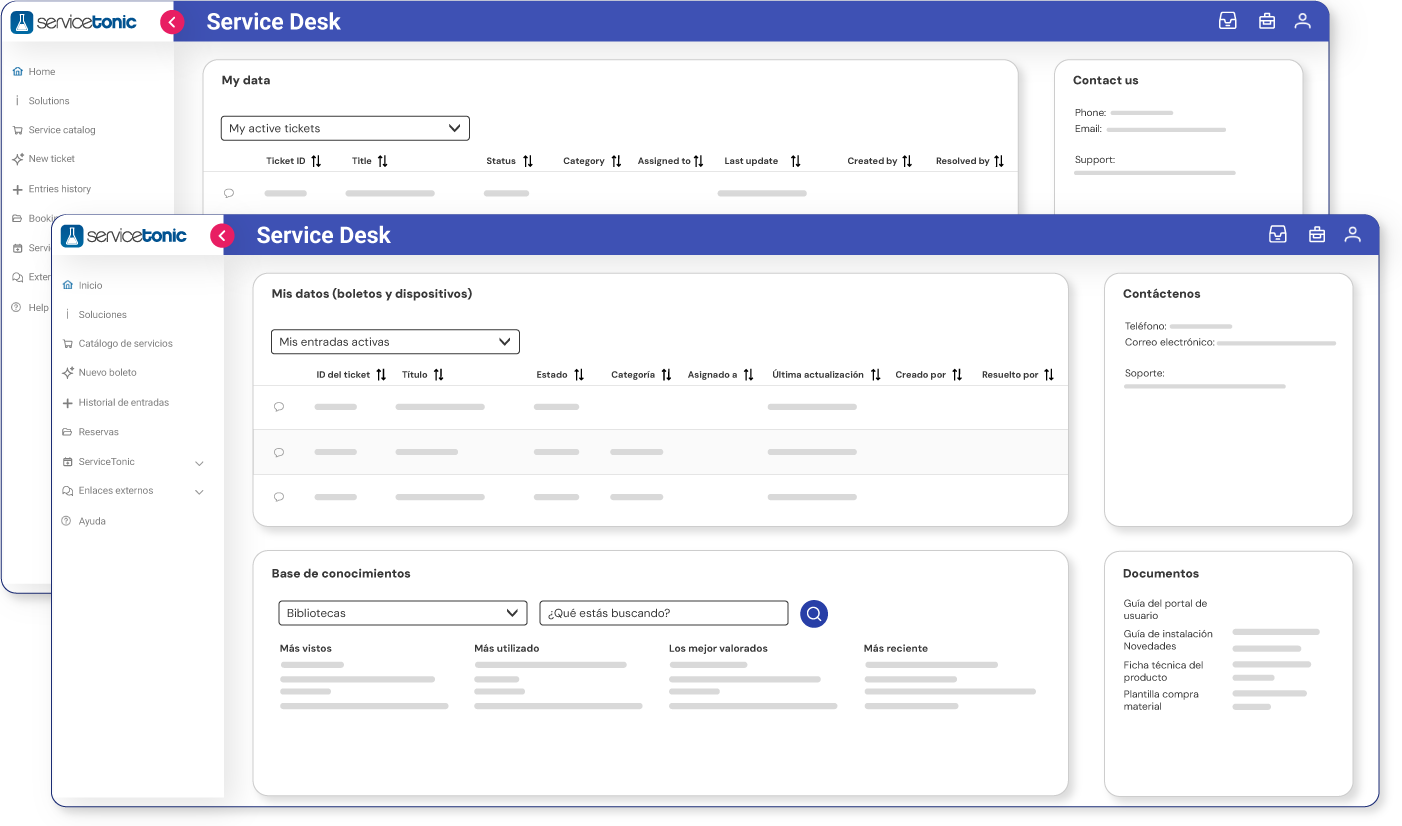Viewport: 1402px width, 826px height.
Task: Click Más vistos heading in knowledge base
Action: [306, 649]
